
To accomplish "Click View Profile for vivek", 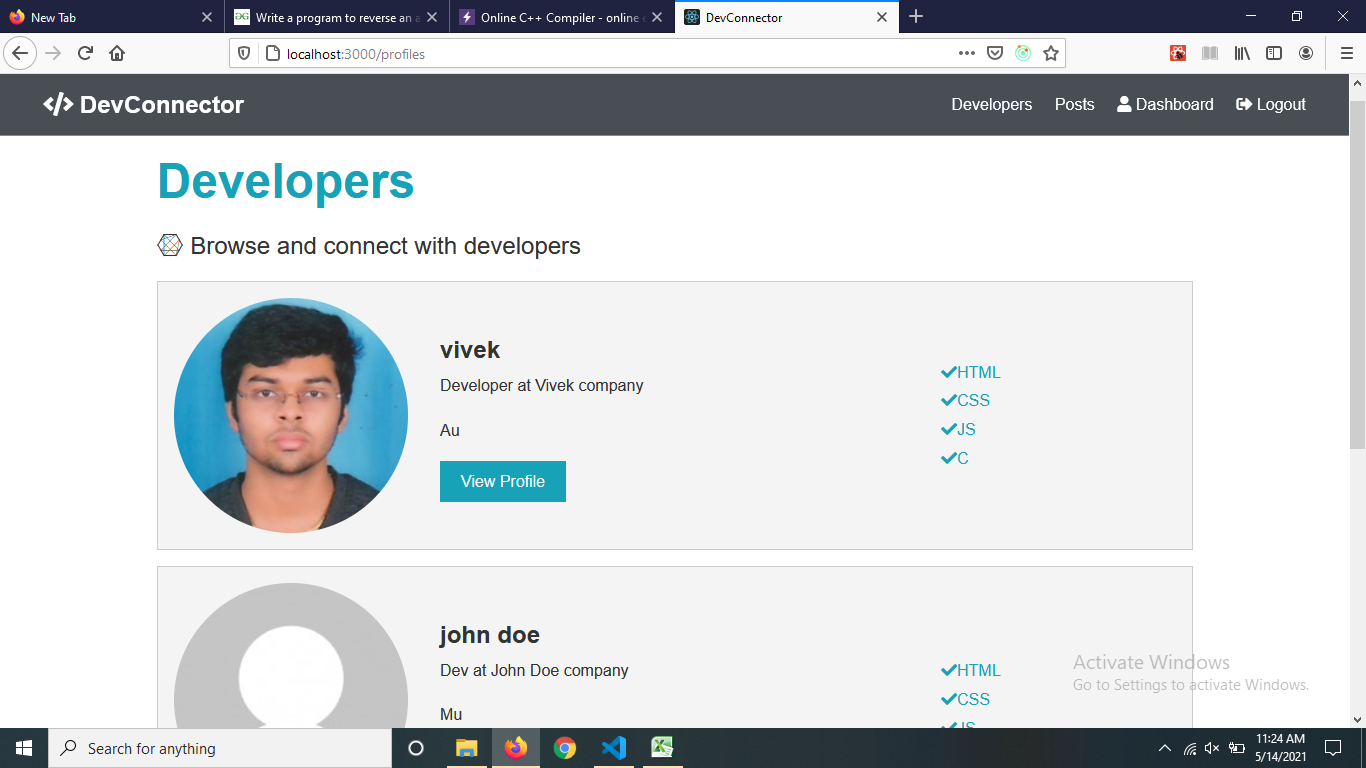I will coord(503,481).
